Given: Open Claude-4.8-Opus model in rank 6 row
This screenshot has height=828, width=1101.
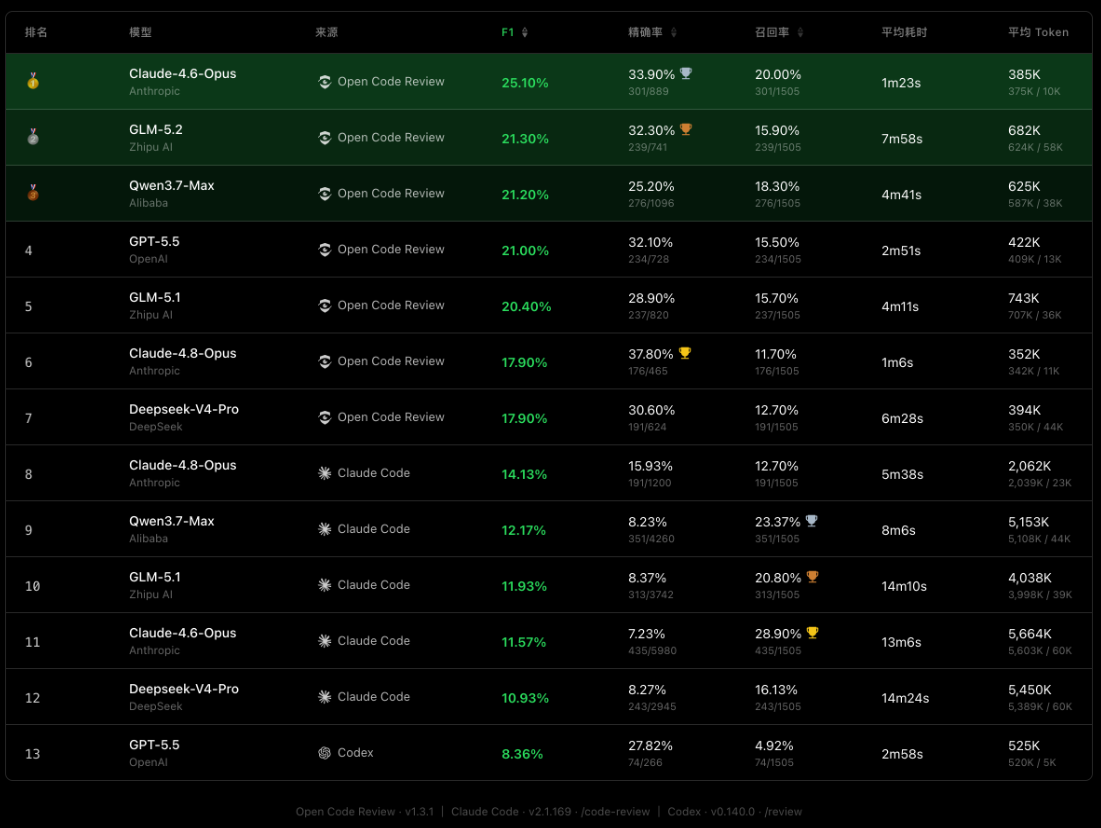Looking at the screenshot, I should click(x=183, y=353).
